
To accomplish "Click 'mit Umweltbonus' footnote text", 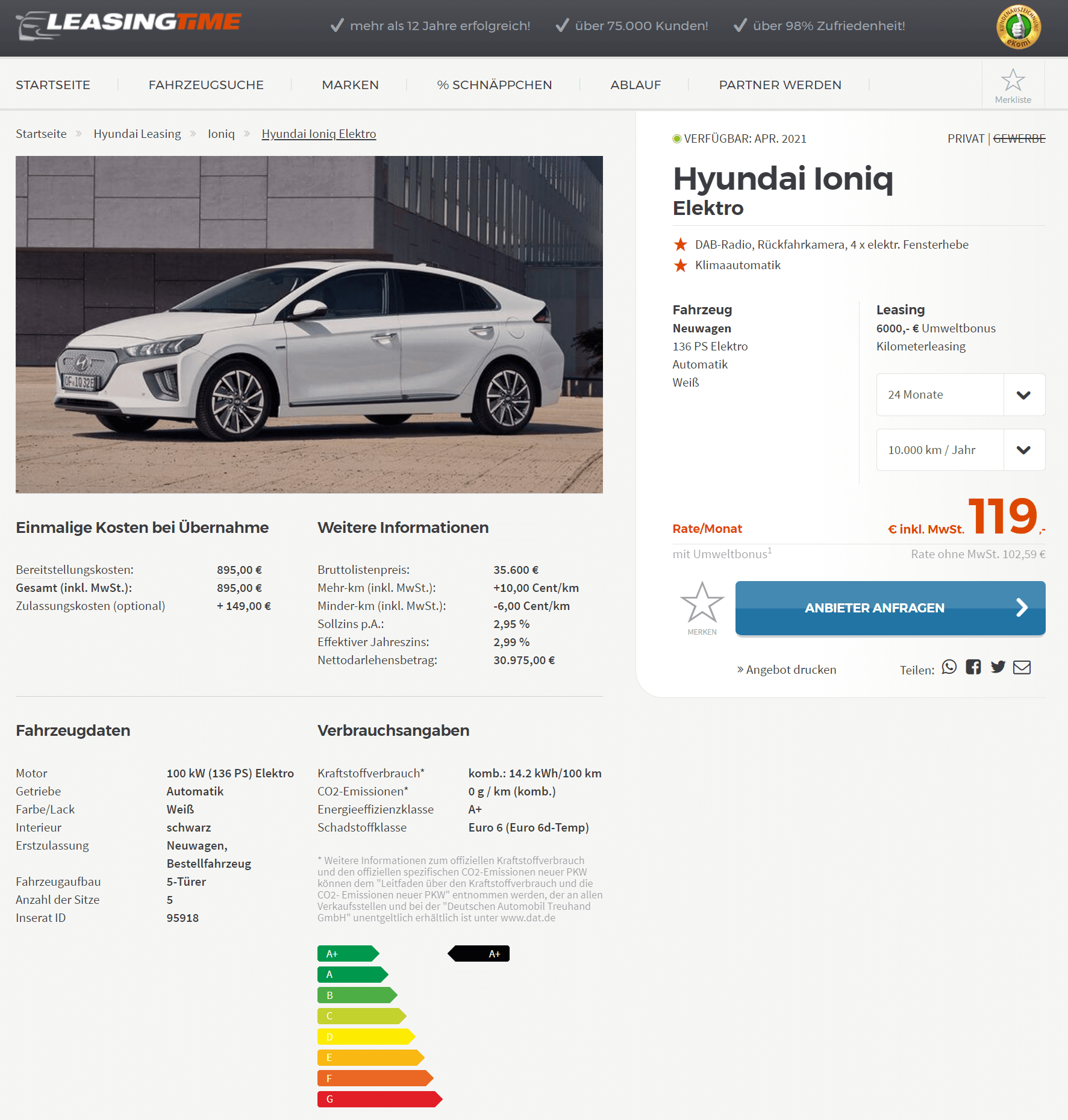I will tap(722, 553).
